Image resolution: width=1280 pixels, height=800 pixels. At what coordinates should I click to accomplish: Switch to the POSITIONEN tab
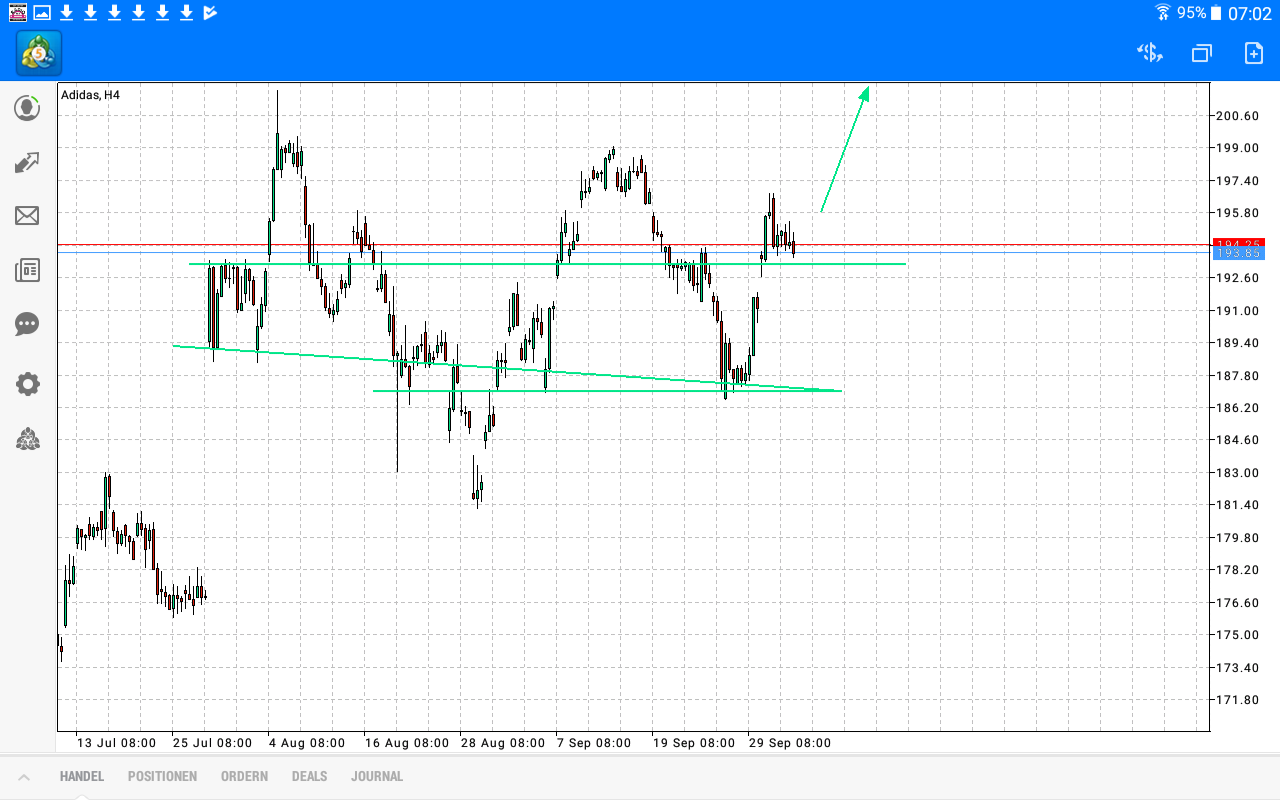[162, 776]
